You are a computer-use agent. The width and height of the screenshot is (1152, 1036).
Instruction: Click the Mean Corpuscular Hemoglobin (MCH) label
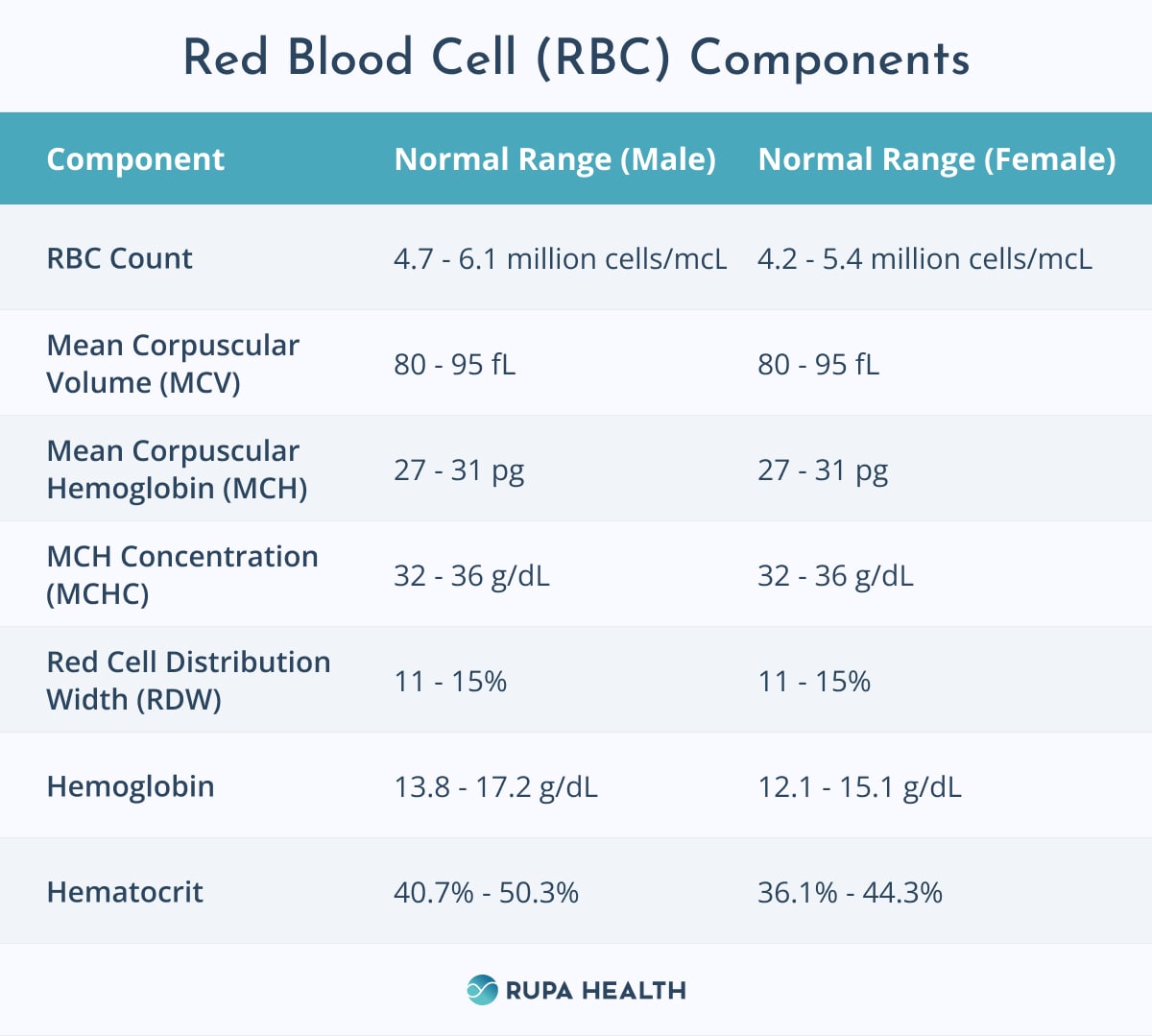pyautogui.click(x=177, y=470)
